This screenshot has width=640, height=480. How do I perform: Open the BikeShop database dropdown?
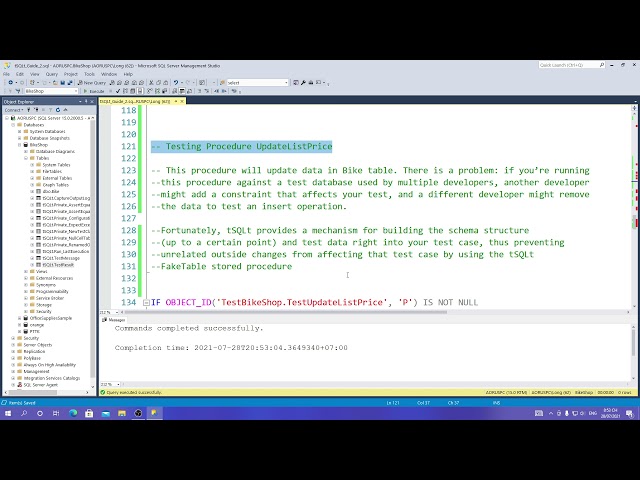click(76, 91)
